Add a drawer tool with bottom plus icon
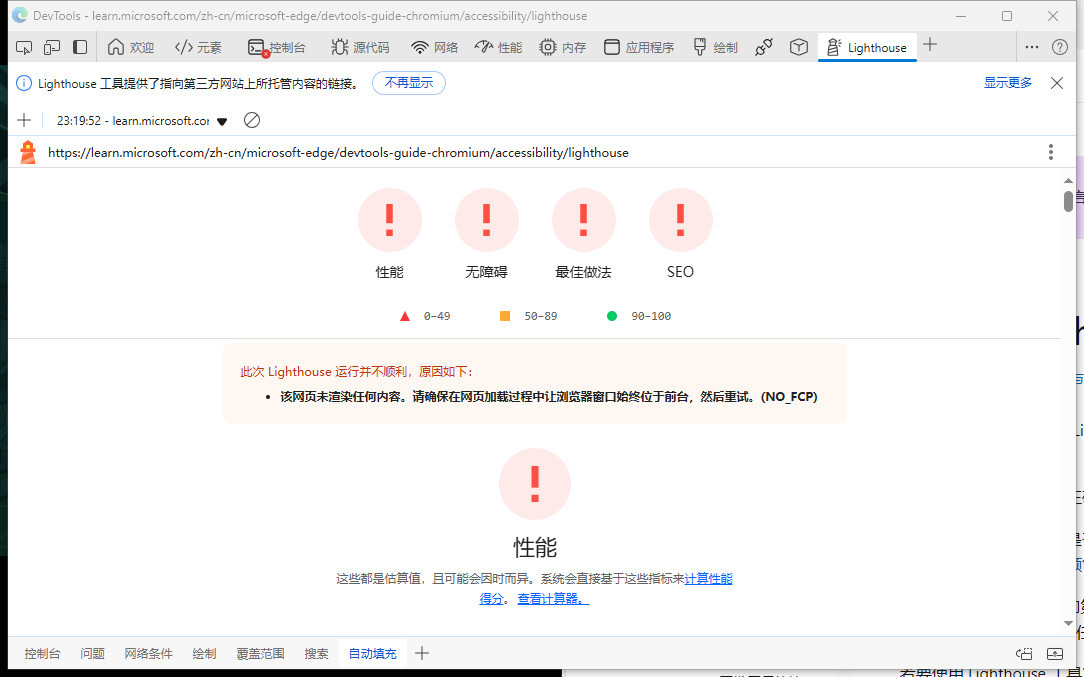 pyautogui.click(x=422, y=653)
